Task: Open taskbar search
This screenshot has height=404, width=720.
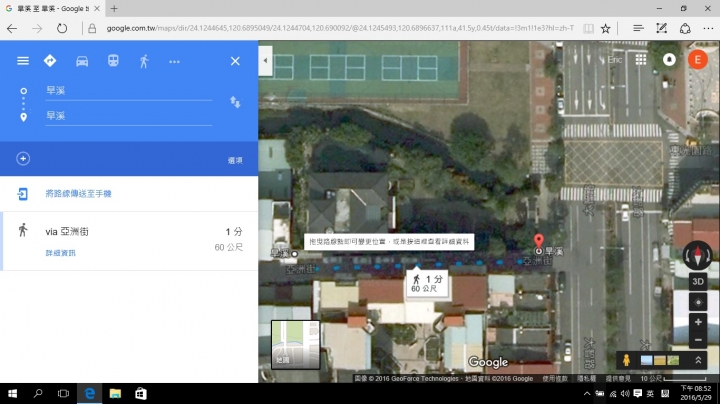Action: click(x=38, y=393)
